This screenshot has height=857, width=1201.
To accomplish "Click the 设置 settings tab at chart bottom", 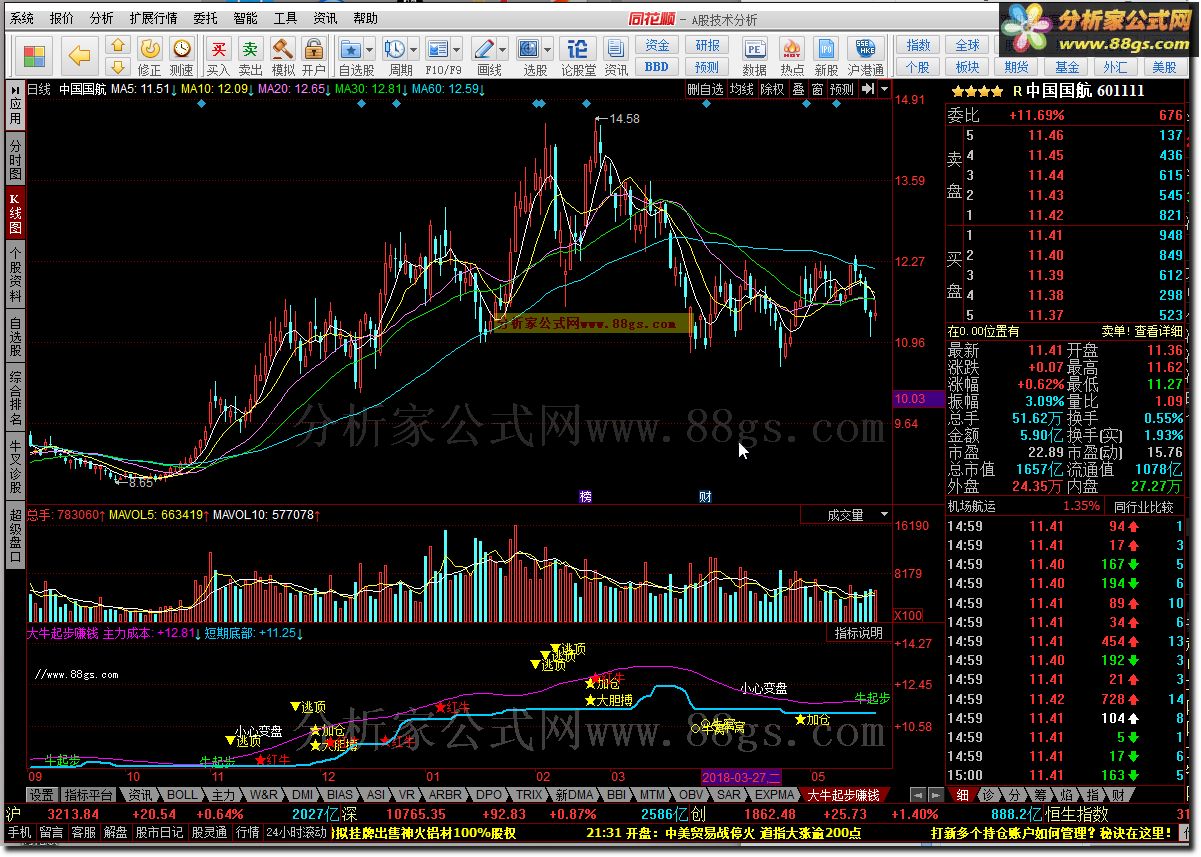I will (x=41, y=795).
